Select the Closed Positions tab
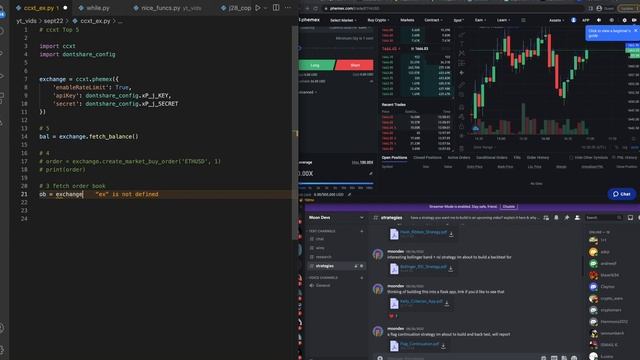 click(x=427, y=158)
